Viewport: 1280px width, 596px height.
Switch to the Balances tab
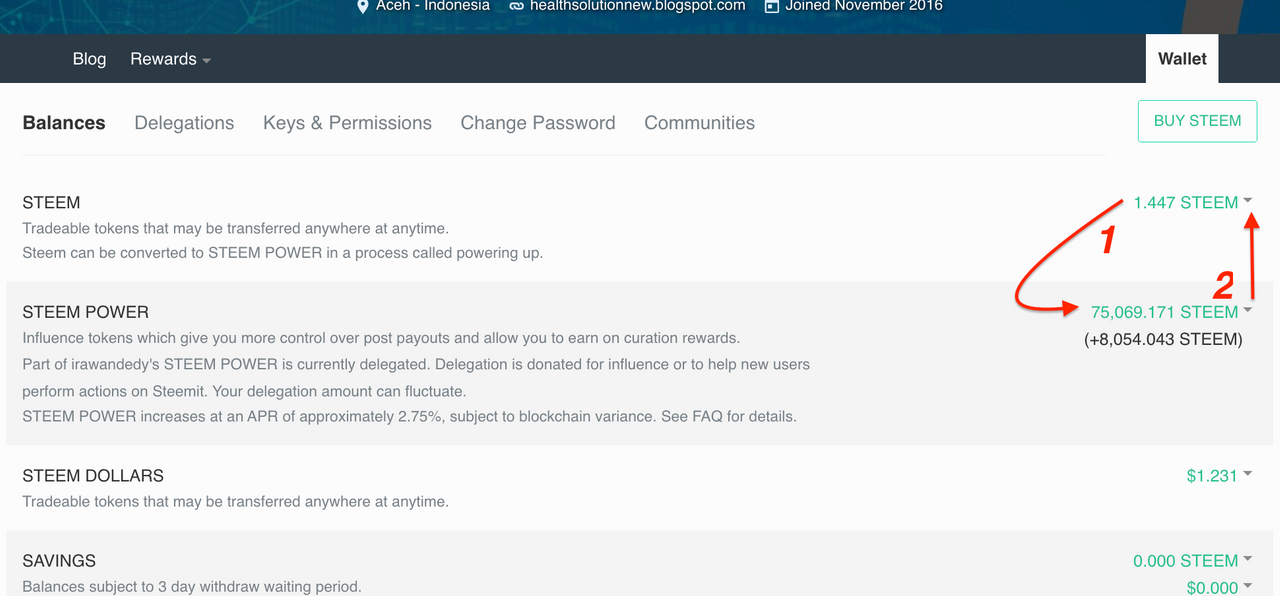[x=64, y=123]
